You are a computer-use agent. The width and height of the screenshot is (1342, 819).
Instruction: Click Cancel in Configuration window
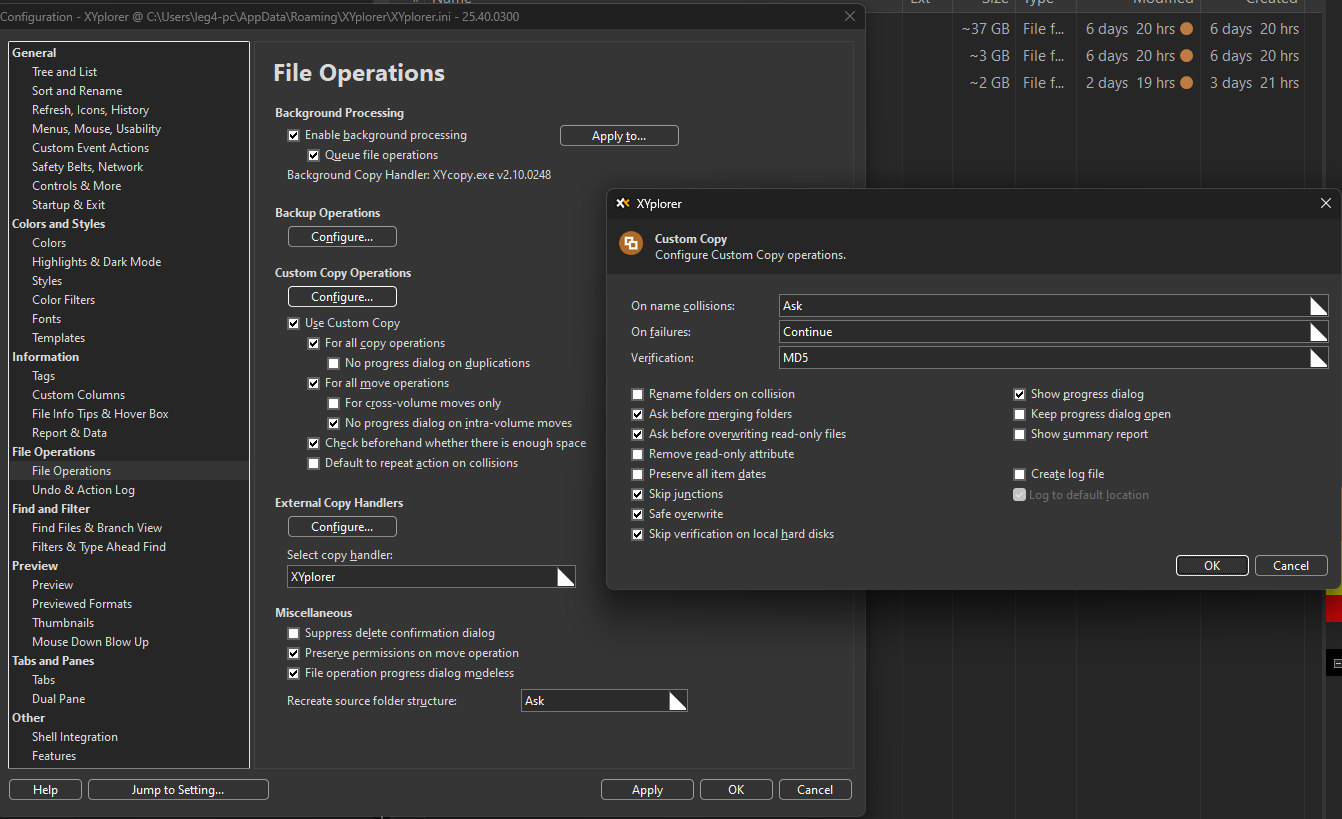[815, 790]
